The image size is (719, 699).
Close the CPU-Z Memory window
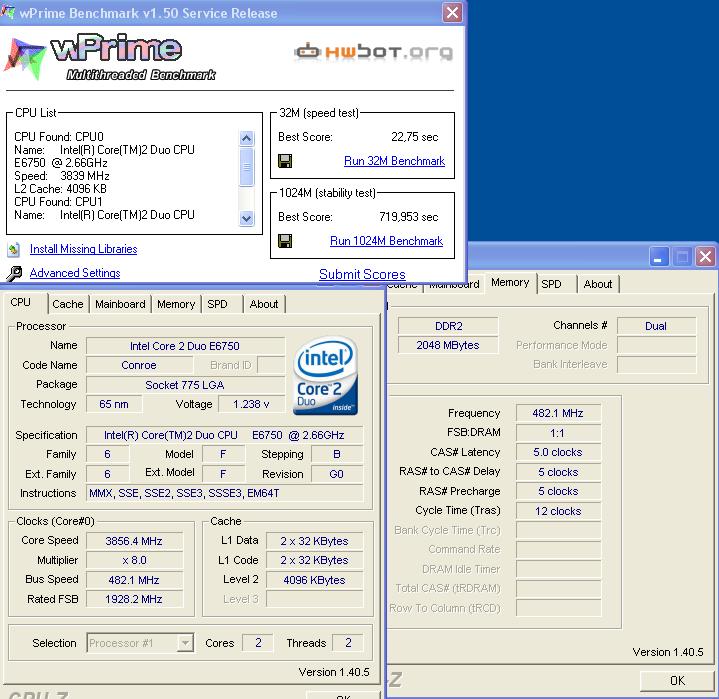click(x=705, y=256)
